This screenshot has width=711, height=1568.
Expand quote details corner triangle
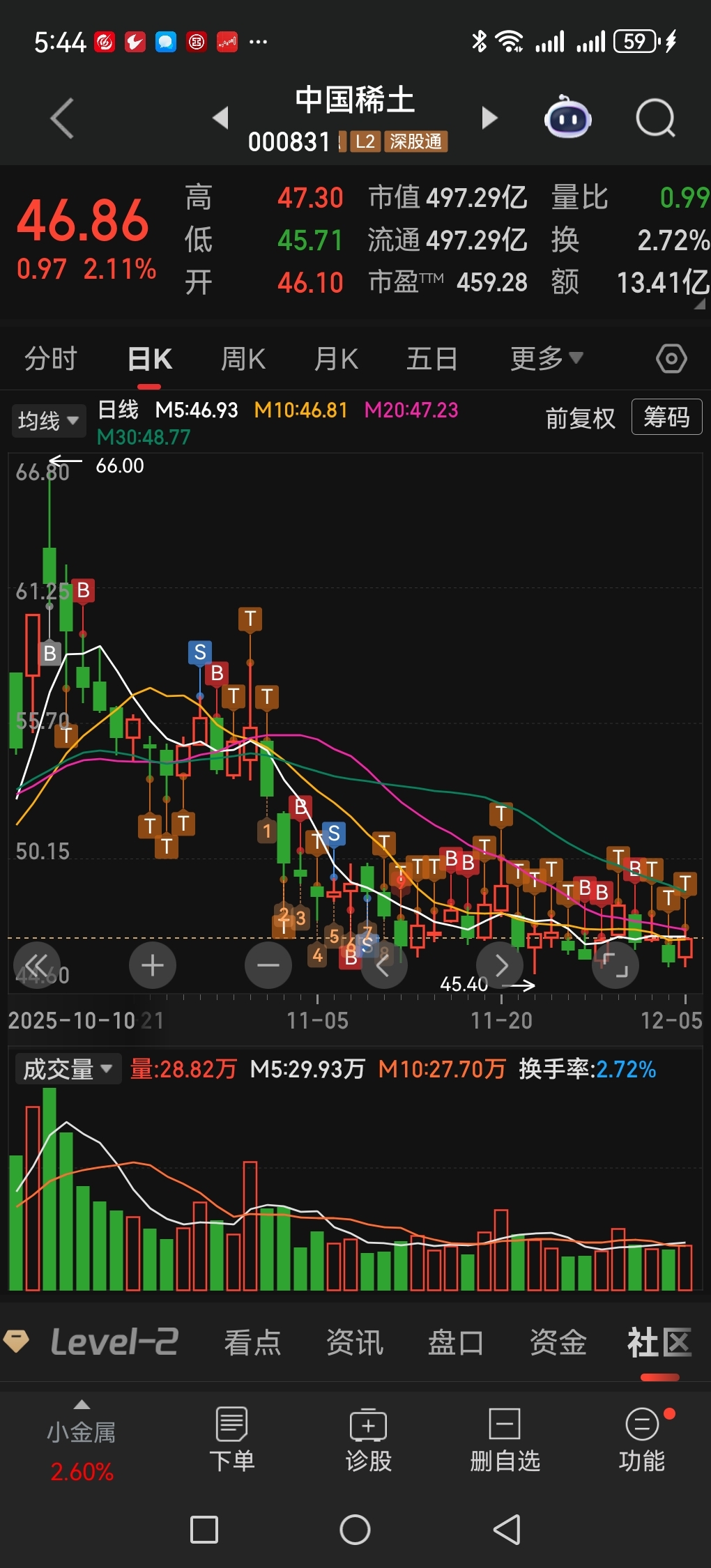tap(700, 304)
